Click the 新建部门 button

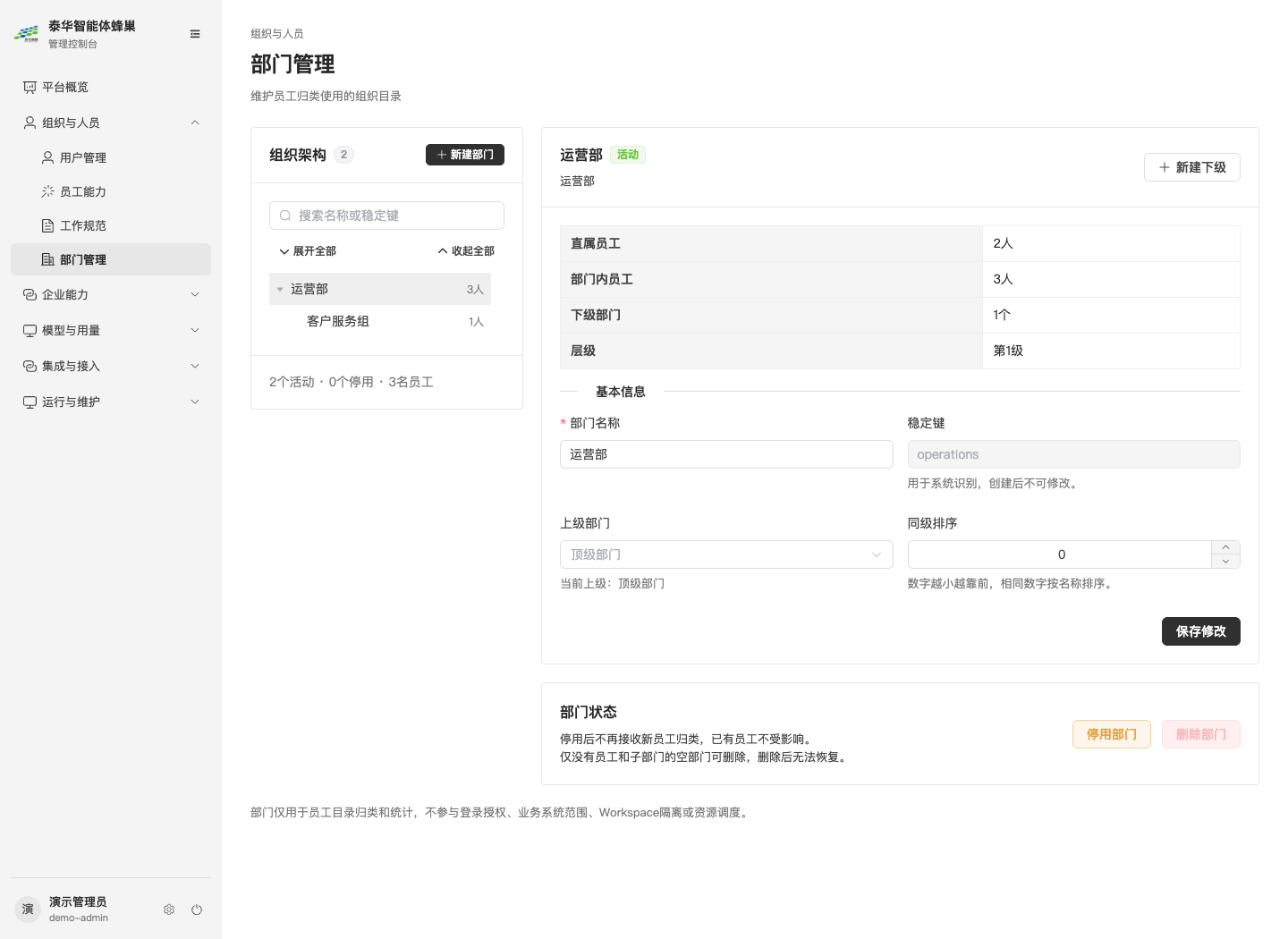[x=465, y=155]
